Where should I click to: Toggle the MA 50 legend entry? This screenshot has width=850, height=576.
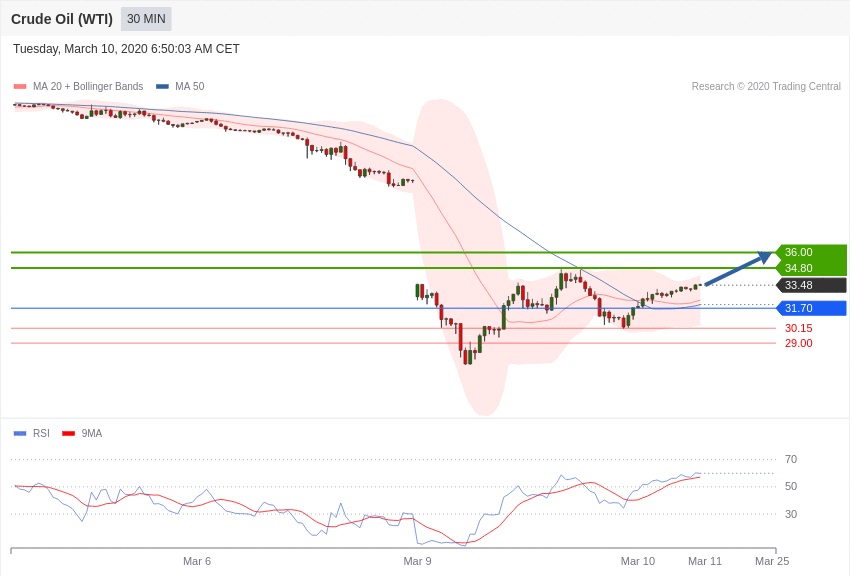click(180, 87)
